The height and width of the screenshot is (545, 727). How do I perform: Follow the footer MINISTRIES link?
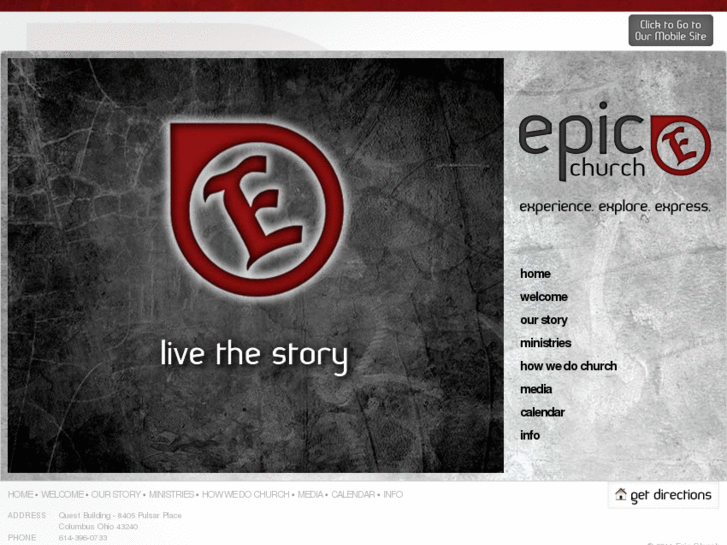click(171, 494)
